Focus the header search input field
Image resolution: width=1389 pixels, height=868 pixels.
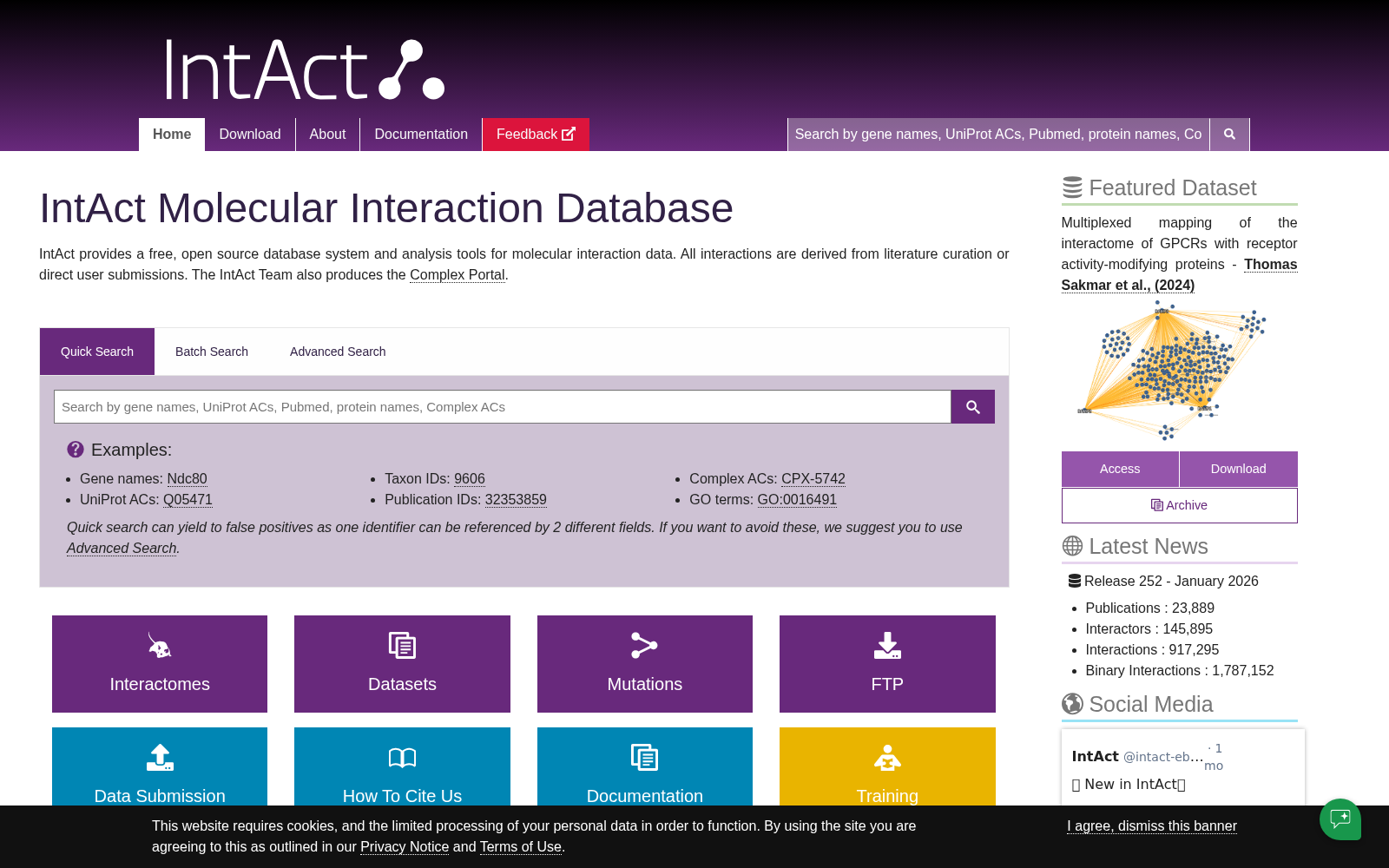pyautogui.click(x=998, y=135)
